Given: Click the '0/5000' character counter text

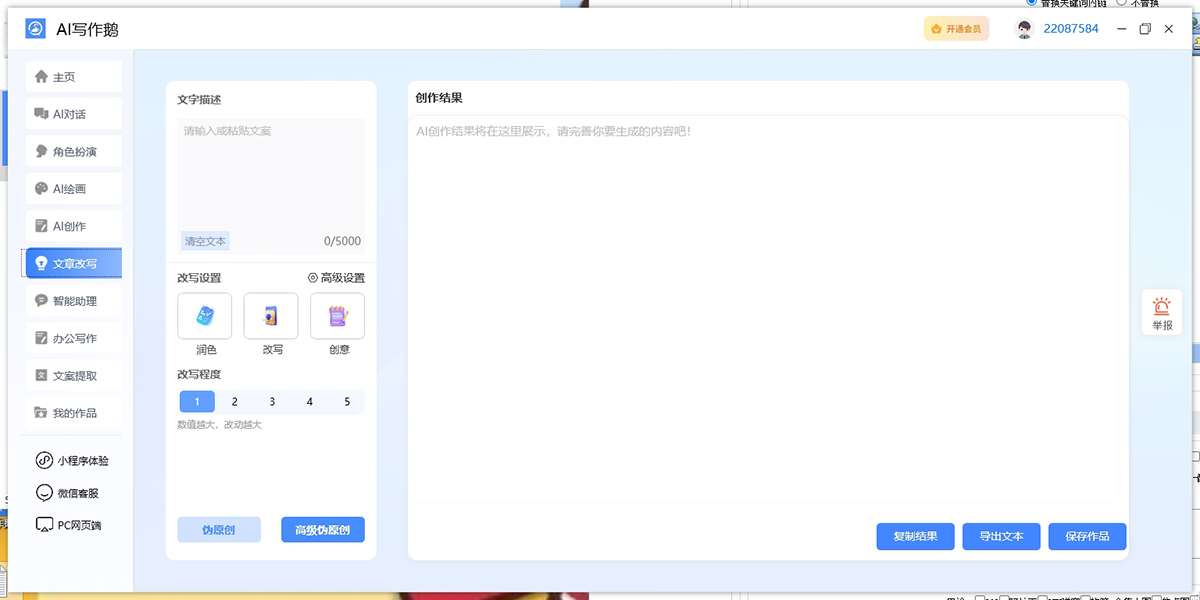Looking at the screenshot, I should coord(343,242).
